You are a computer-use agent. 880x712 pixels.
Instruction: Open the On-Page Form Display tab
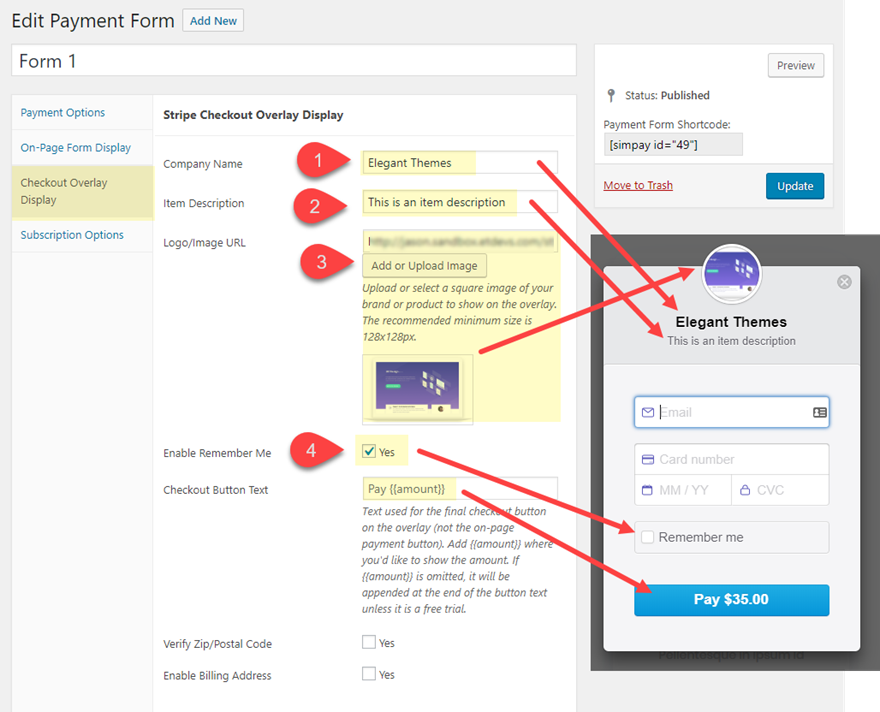tap(75, 148)
